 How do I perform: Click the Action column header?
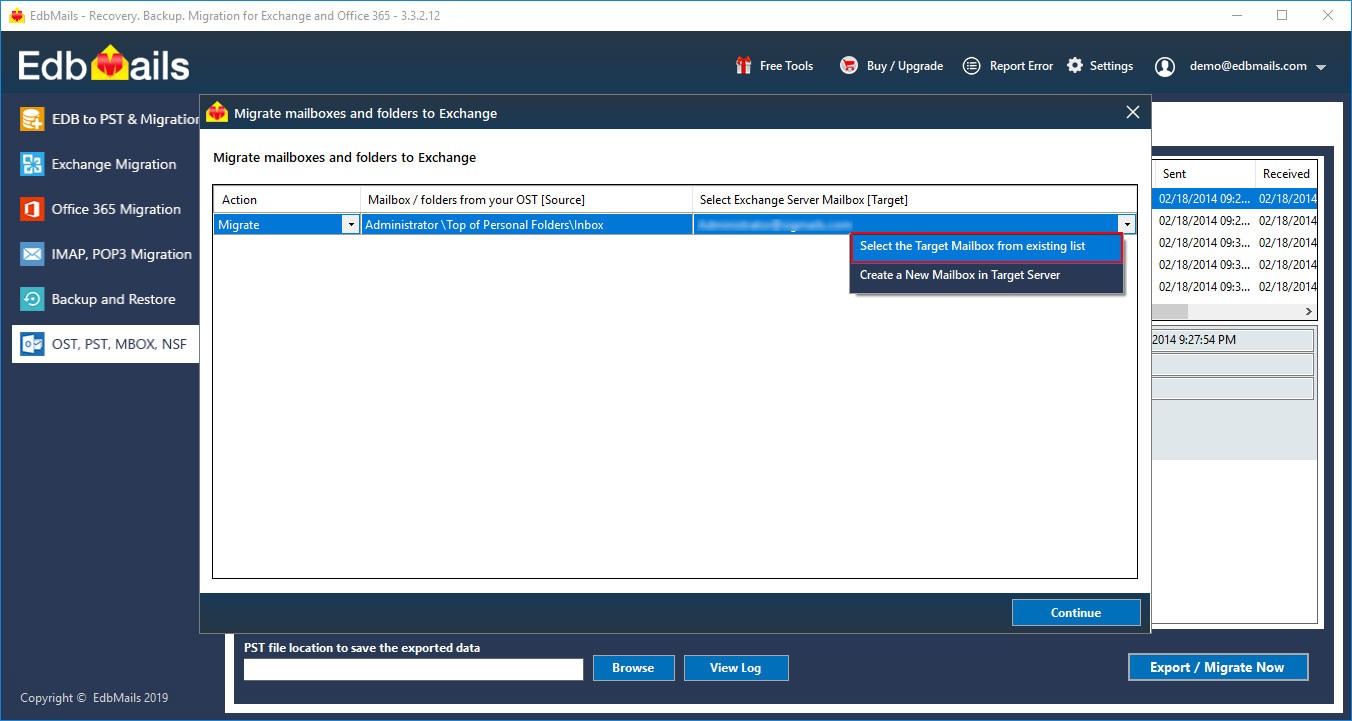tap(288, 200)
